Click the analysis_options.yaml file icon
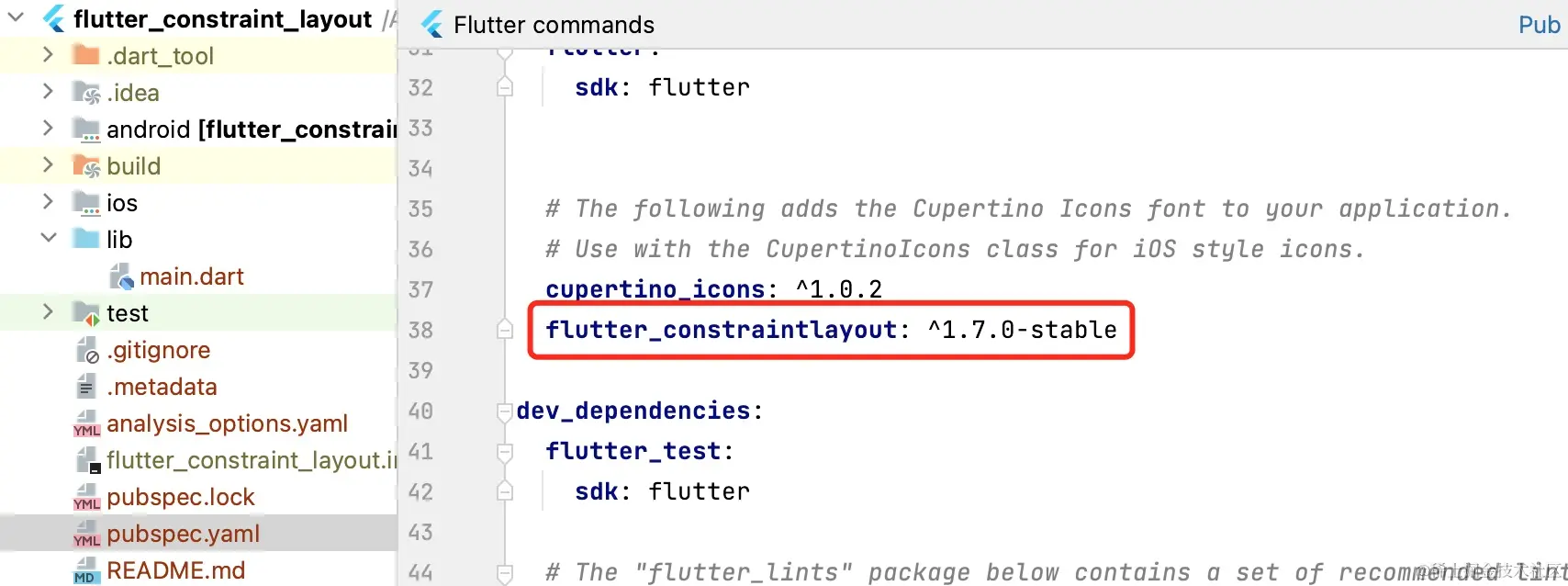This screenshot has height=586, width=1568. (86, 423)
